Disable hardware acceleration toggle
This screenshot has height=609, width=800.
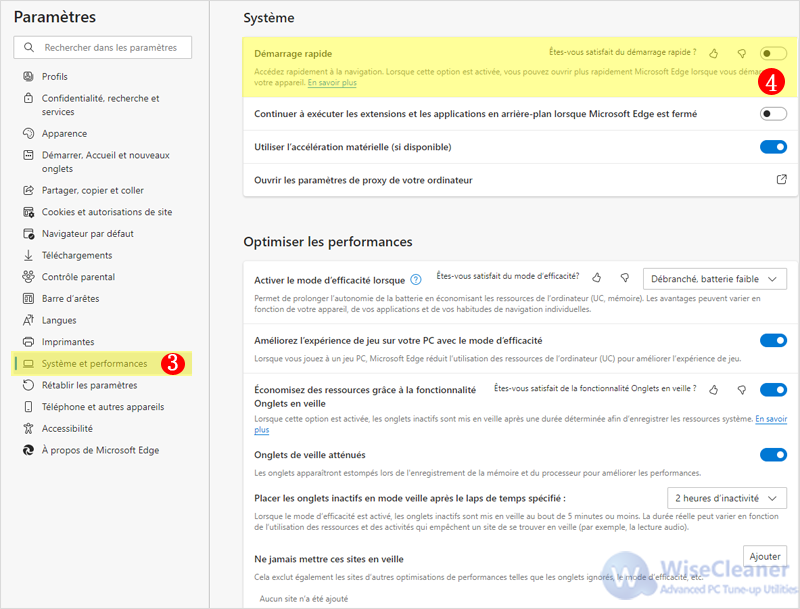pyautogui.click(x=773, y=147)
